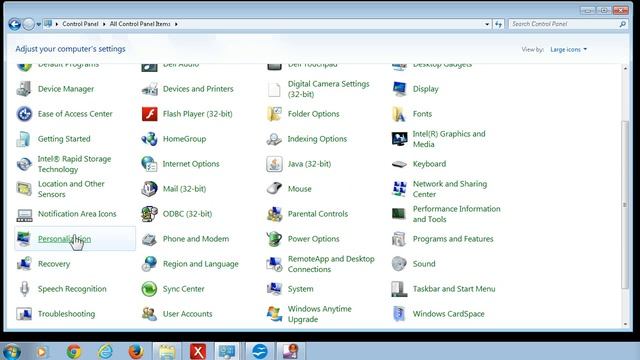Select Control Panel in the address breadcrumb
The image size is (640, 360).
point(80,24)
